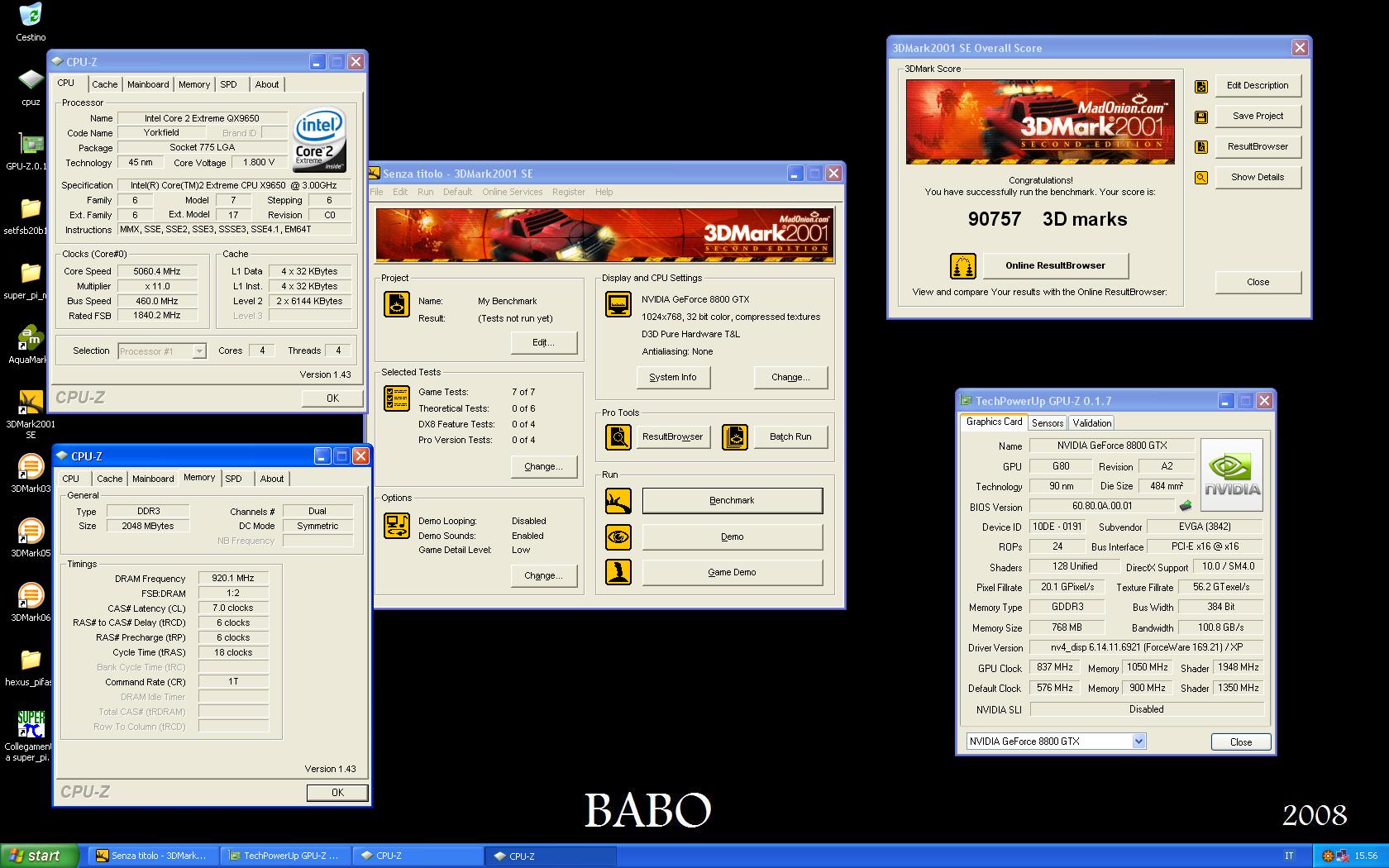
Task: Open the cpuz desktop shortcut
Action: (31, 79)
